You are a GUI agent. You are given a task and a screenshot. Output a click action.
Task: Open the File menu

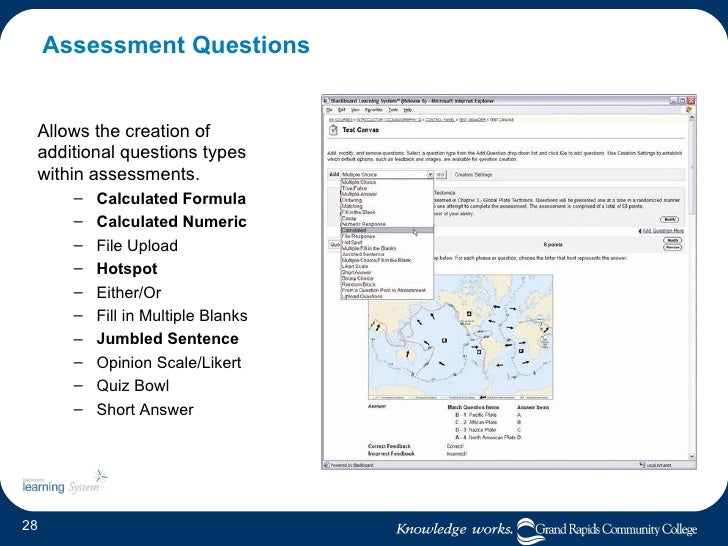[329, 110]
